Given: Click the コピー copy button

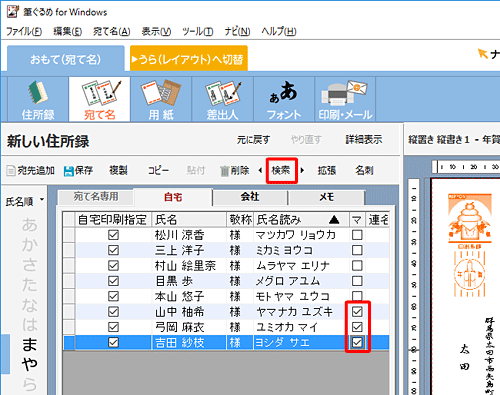Looking at the screenshot, I should coord(158,170).
